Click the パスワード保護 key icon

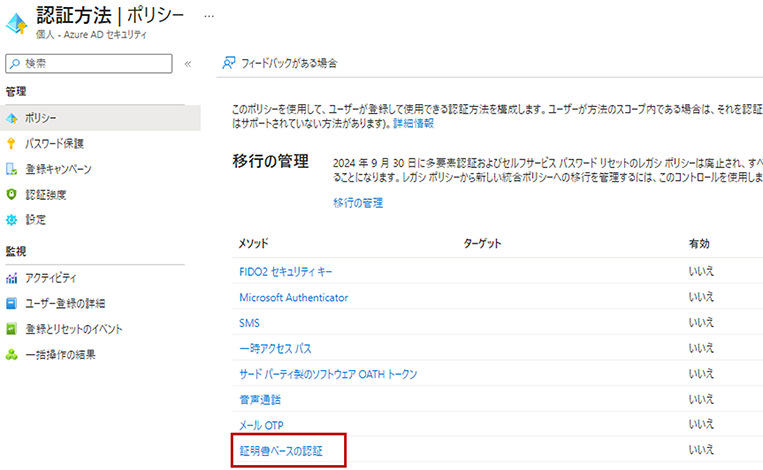(13, 143)
